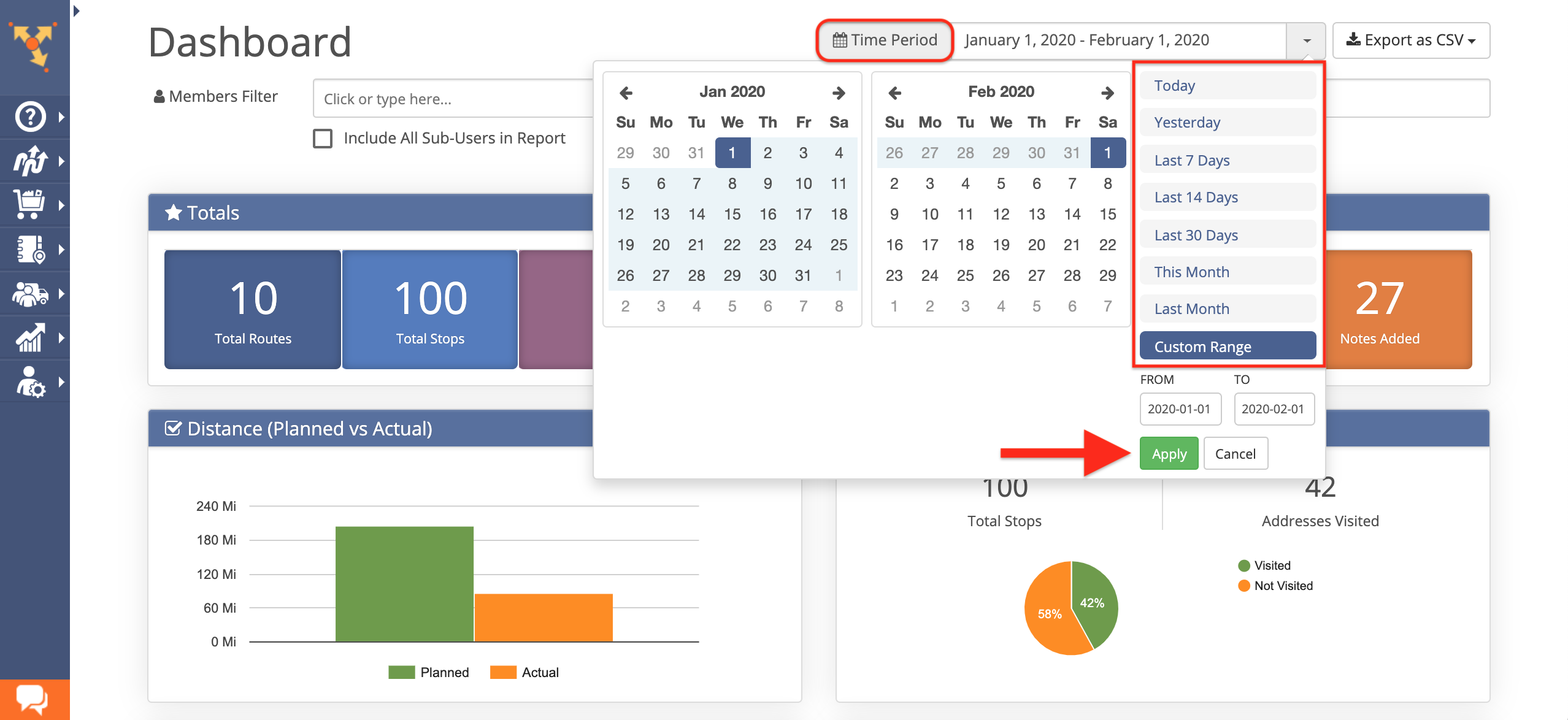Expand the Export as CSV dropdown
The height and width of the screenshot is (720, 1568).
(1411, 40)
